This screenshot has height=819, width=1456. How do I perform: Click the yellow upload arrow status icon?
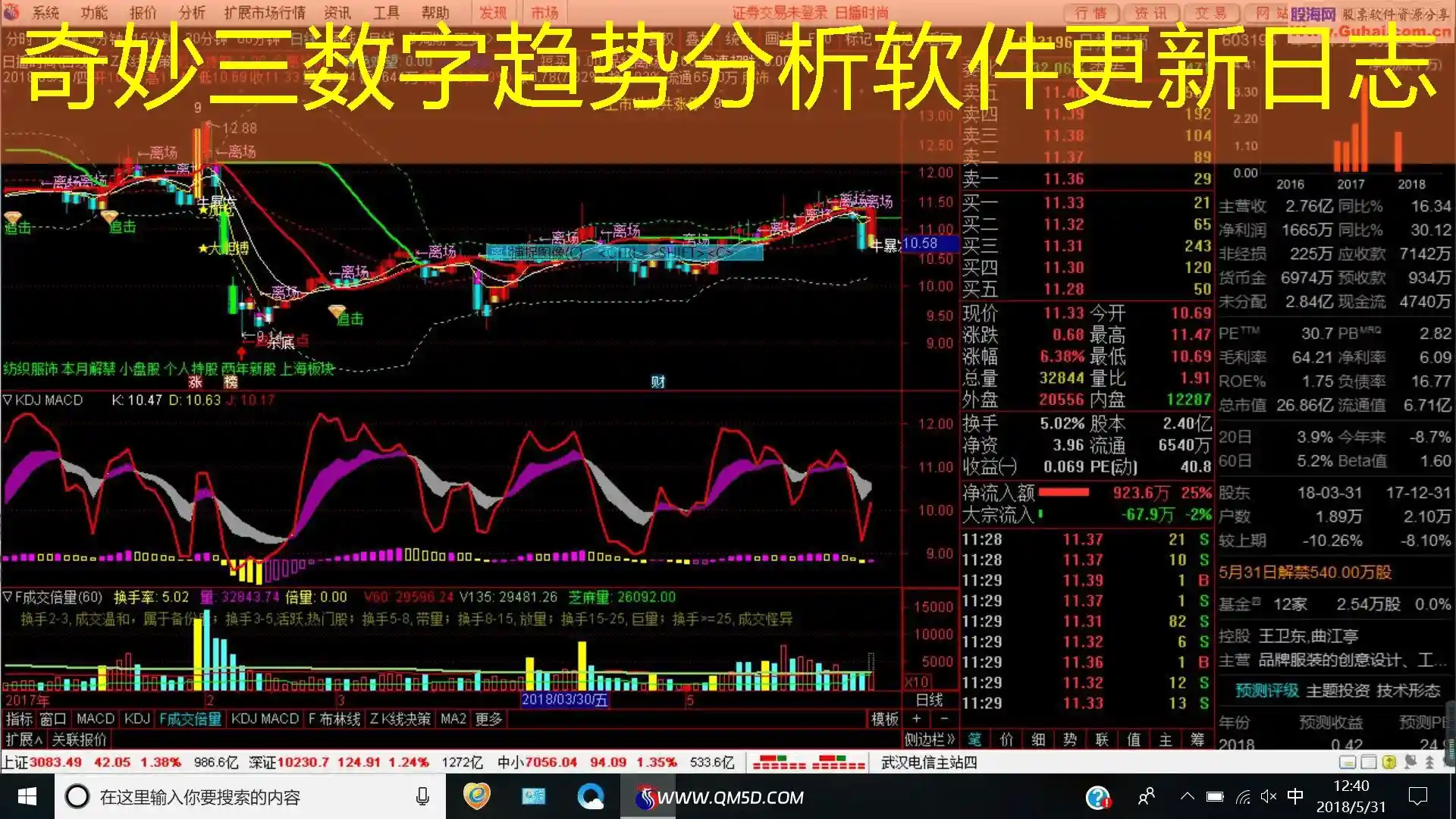[x=1389, y=762]
